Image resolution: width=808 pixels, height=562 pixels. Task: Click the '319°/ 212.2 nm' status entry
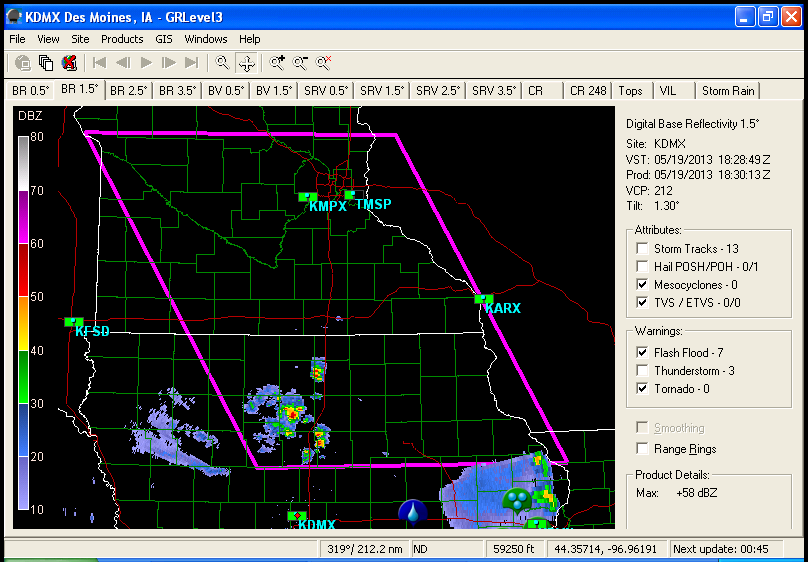coord(364,549)
